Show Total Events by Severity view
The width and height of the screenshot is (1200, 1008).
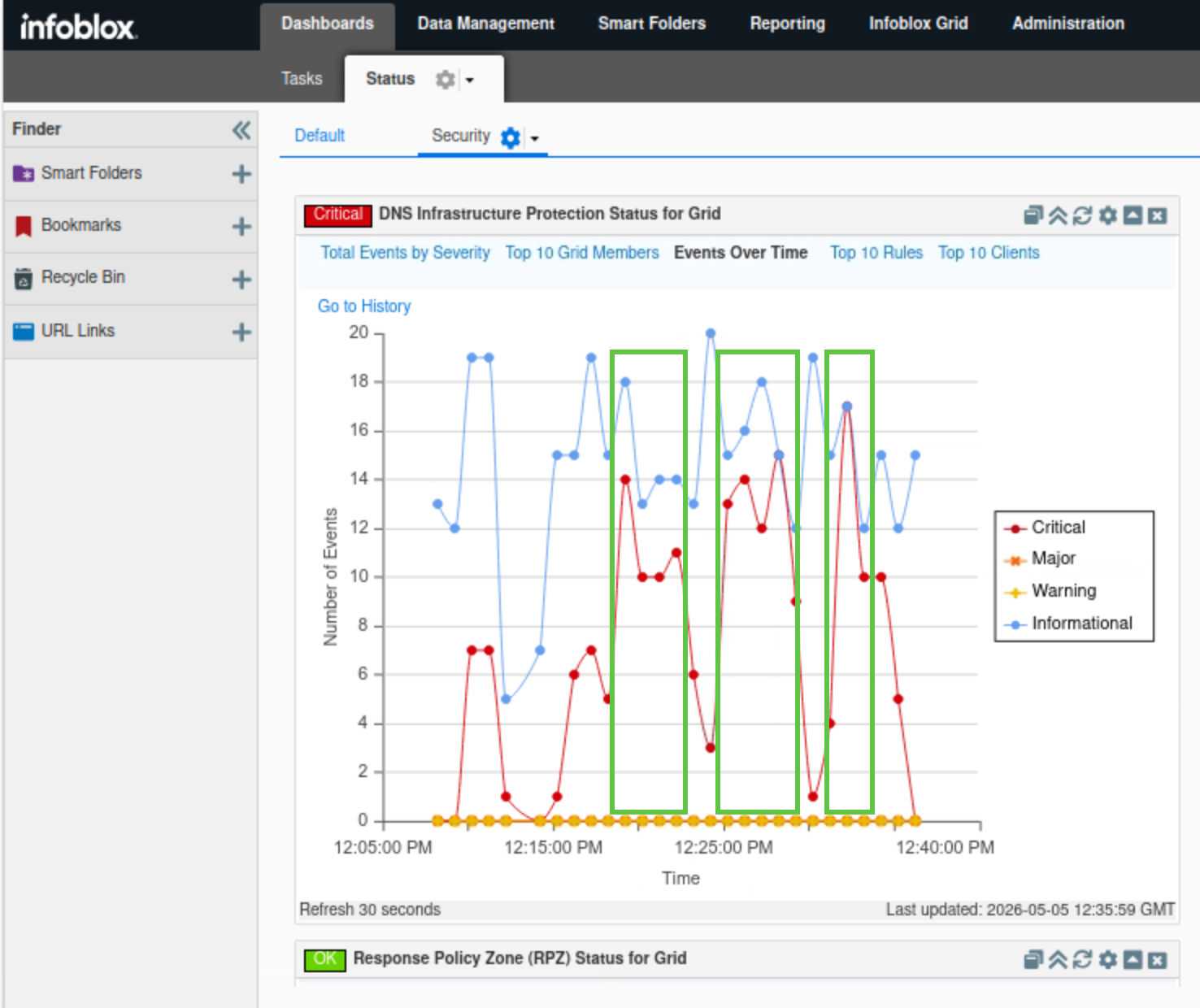[x=405, y=253]
